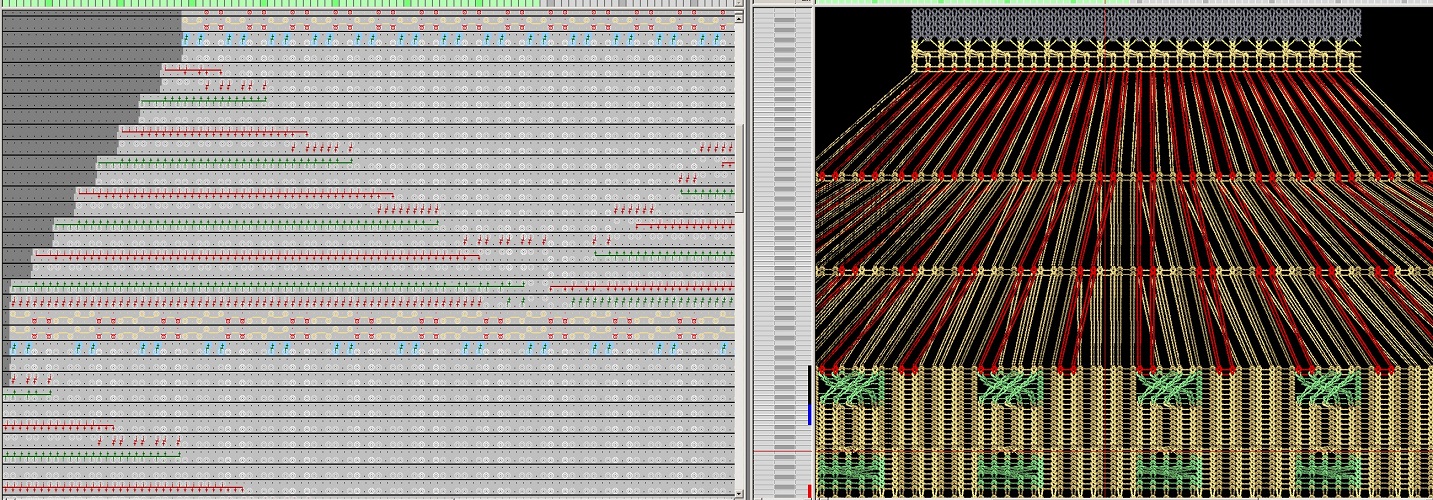Click the vertical scrollbar's up arrow in the knitting chart

click(740, 17)
